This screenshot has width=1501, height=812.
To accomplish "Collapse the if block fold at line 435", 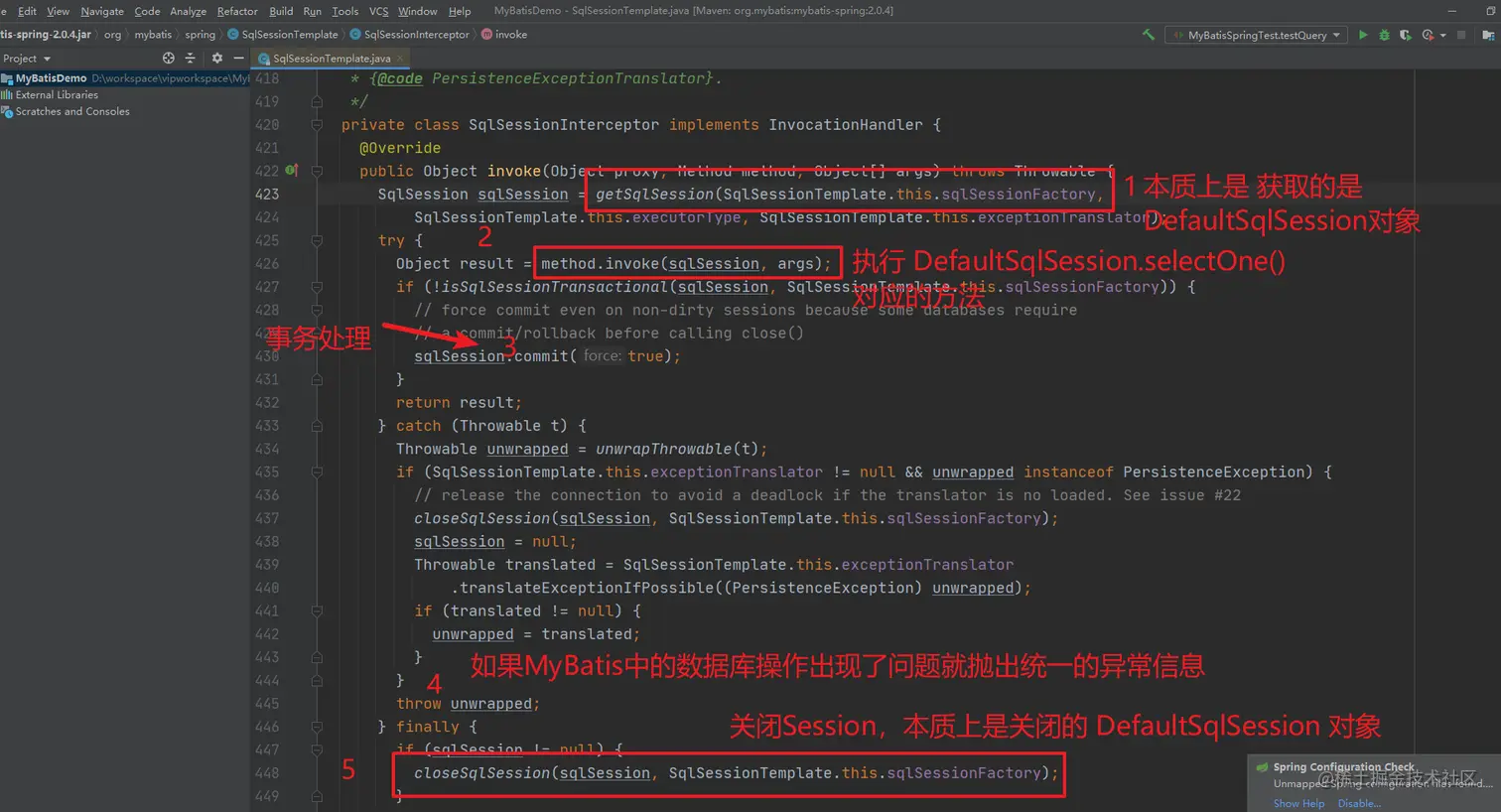I will tap(317, 473).
